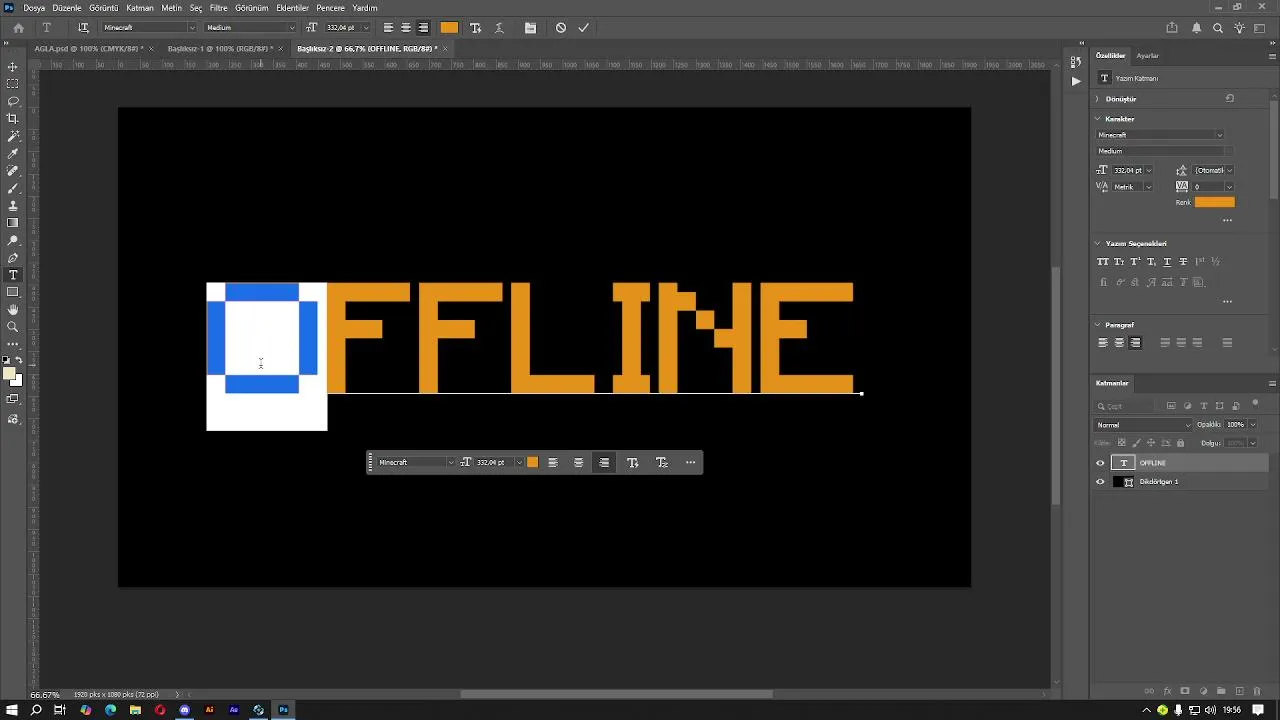Toggle Strikethrough text style

click(x=1183, y=262)
